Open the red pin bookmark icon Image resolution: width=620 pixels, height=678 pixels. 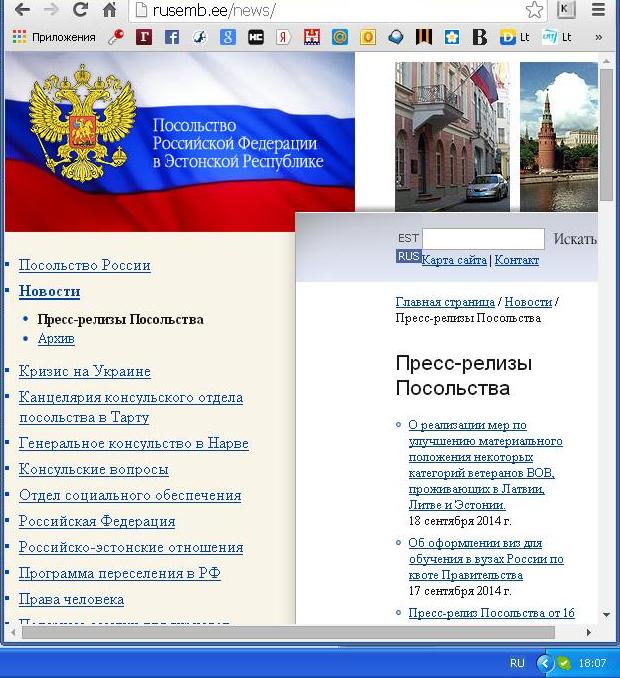coord(116,37)
